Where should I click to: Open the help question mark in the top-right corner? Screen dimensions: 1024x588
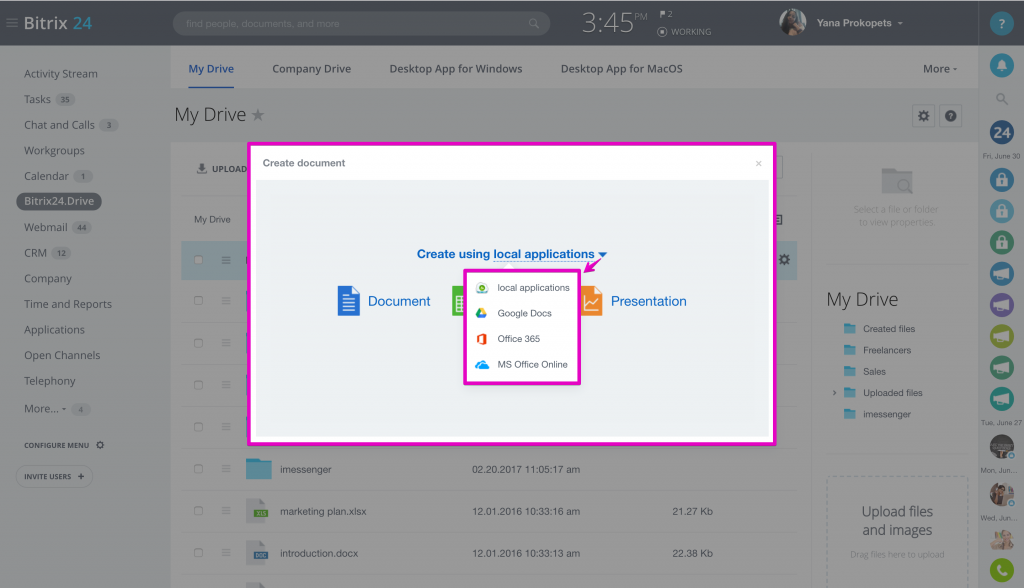(x=1001, y=24)
